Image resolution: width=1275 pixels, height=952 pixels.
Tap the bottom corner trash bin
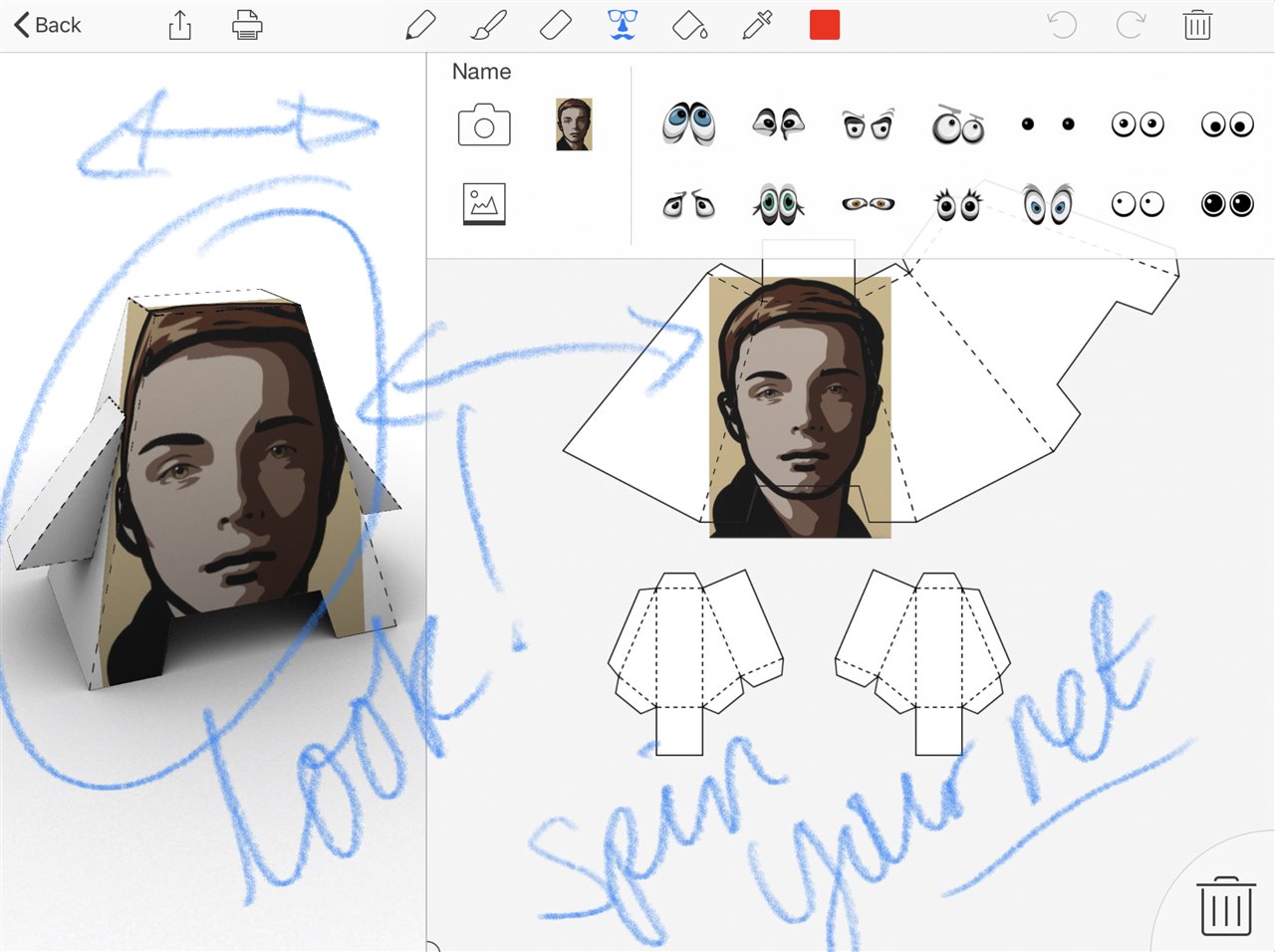[x=1225, y=905]
